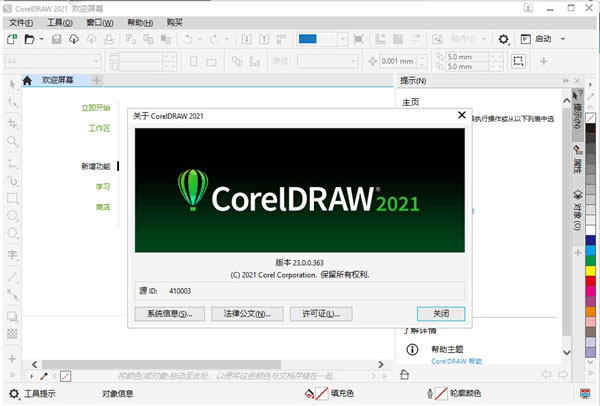Click the source ID value 410003

coord(180,291)
